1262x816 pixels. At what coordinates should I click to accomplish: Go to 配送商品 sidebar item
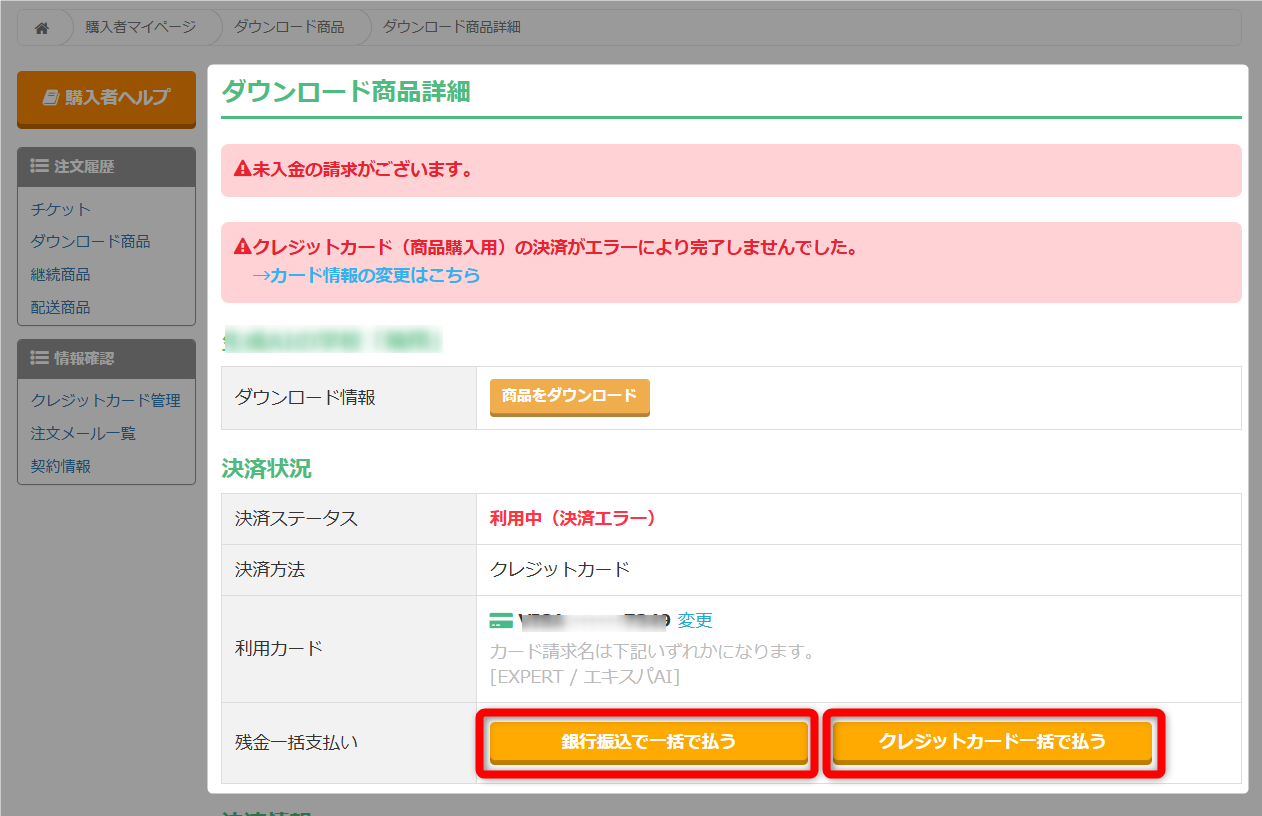tap(61, 308)
